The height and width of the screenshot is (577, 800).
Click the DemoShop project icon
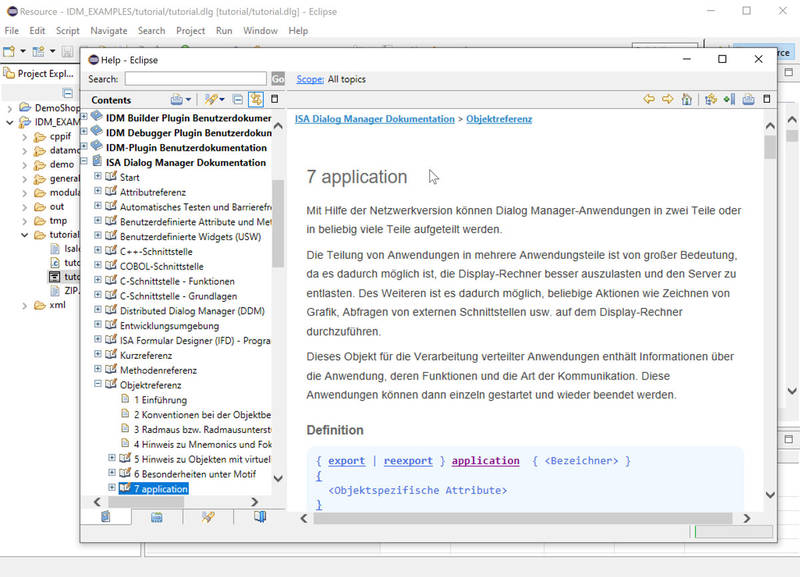point(25,108)
